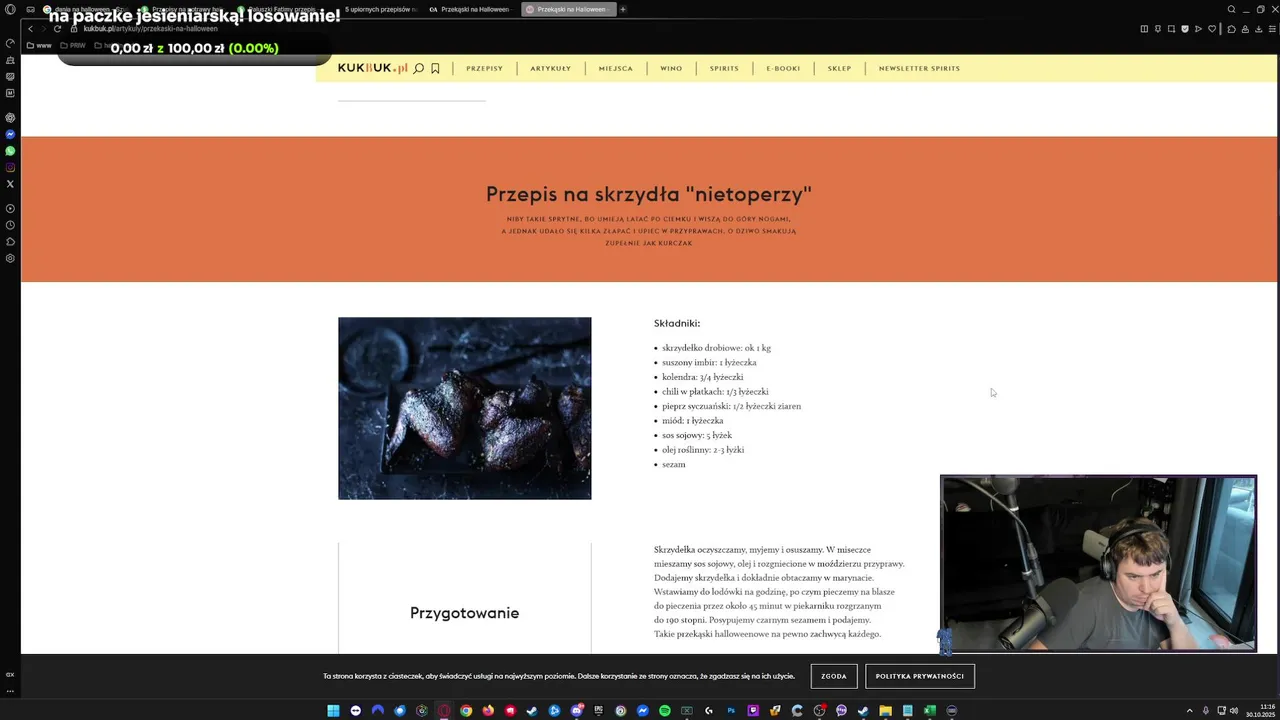Click the search tabs magnifier icon
This screenshot has height=720, width=1280.
click(1231, 9)
